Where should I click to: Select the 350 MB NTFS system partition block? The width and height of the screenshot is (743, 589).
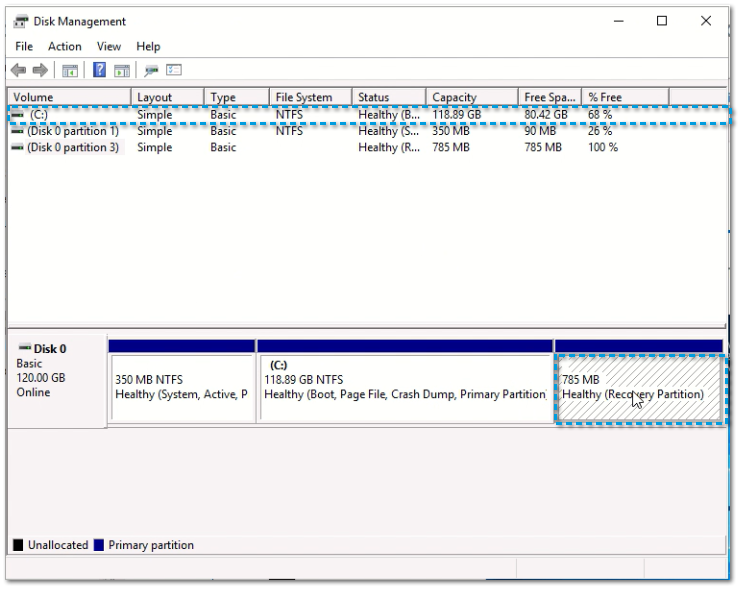pyautogui.click(x=181, y=387)
